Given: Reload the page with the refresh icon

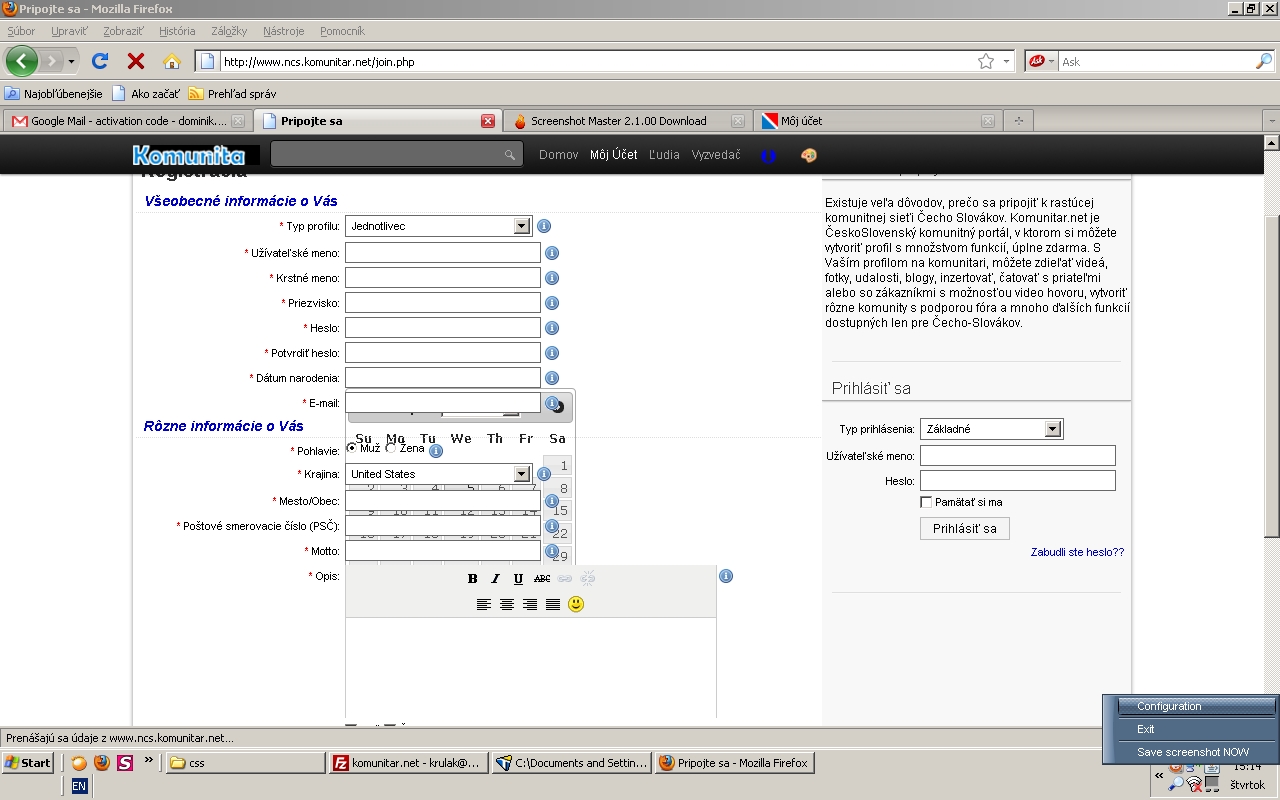Looking at the screenshot, I should (100, 61).
